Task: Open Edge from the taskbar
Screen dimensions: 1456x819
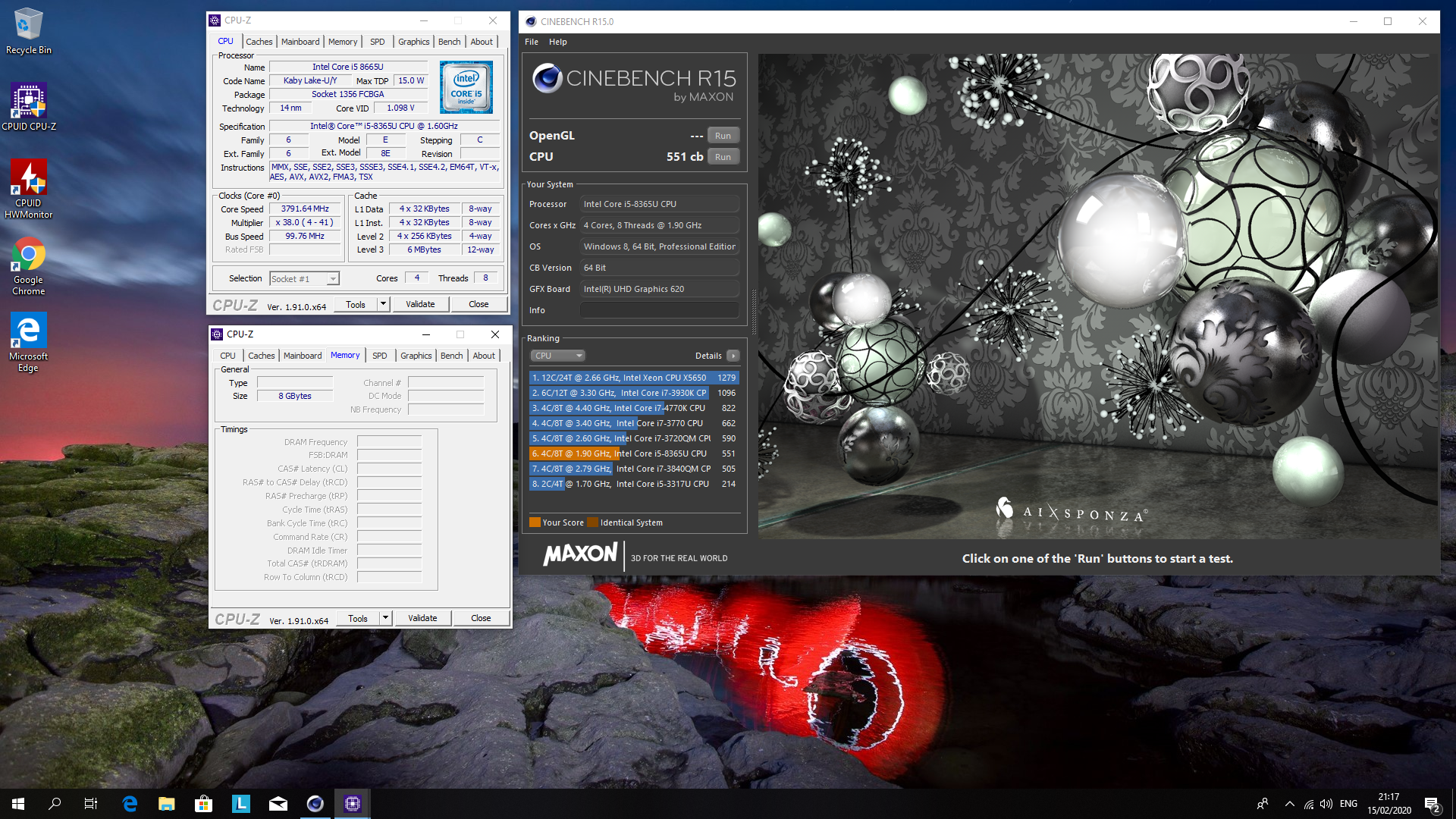Action: pyautogui.click(x=130, y=804)
